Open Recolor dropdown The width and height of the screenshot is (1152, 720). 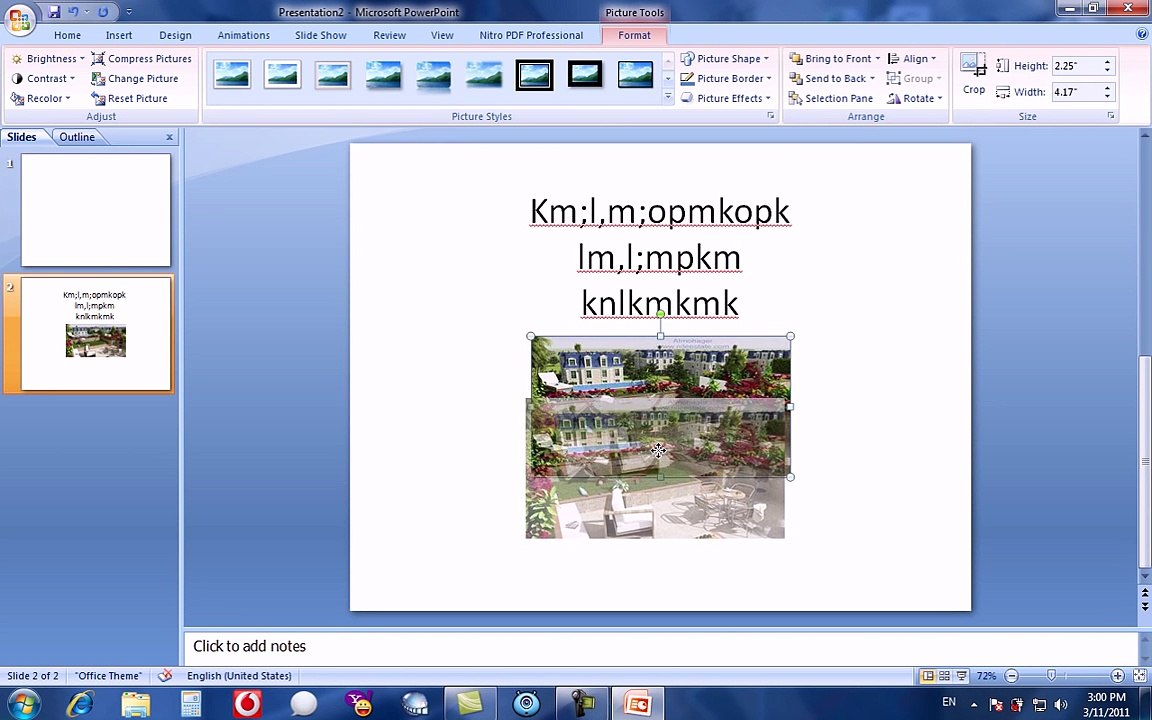(x=40, y=98)
